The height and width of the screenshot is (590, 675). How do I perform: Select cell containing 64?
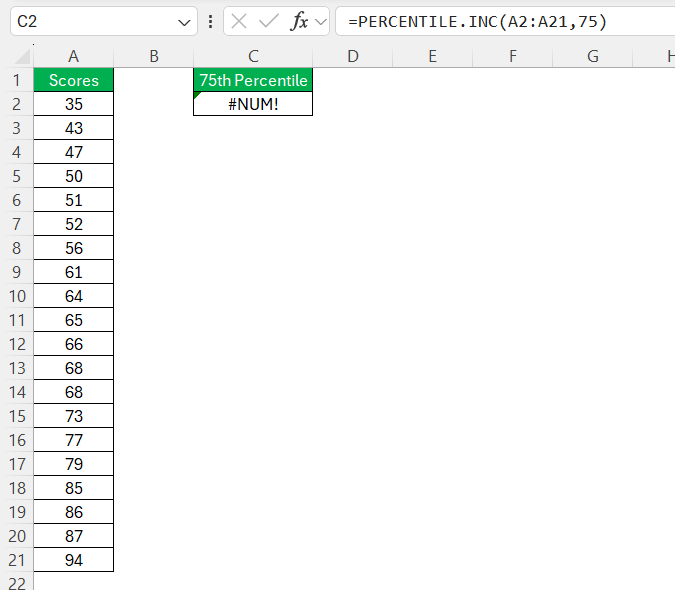(74, 296)
